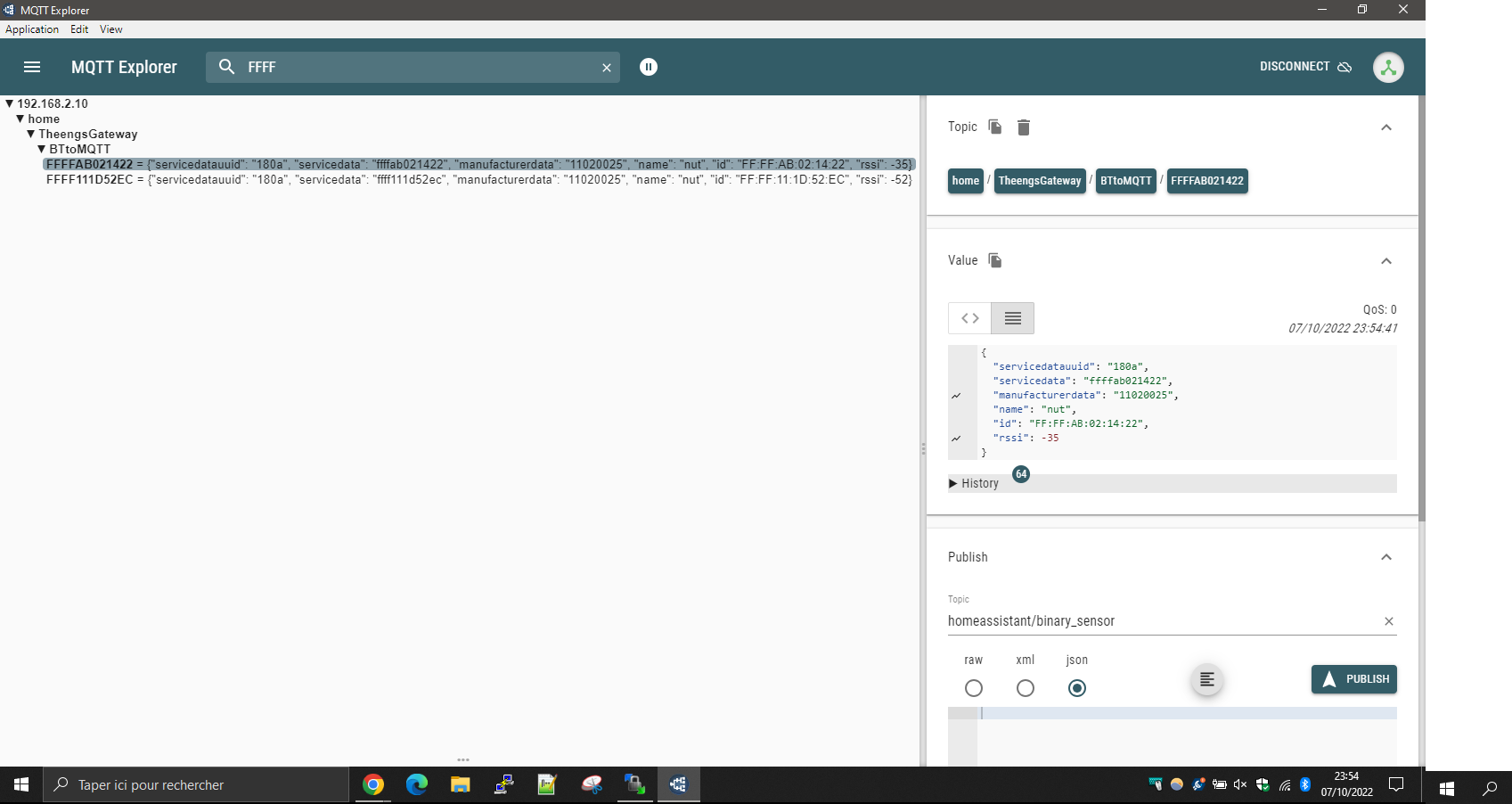The height and width of the screenshot is (804, 1512).
Task: Click the connection status avatar icon
Action: pos(1387,67)
